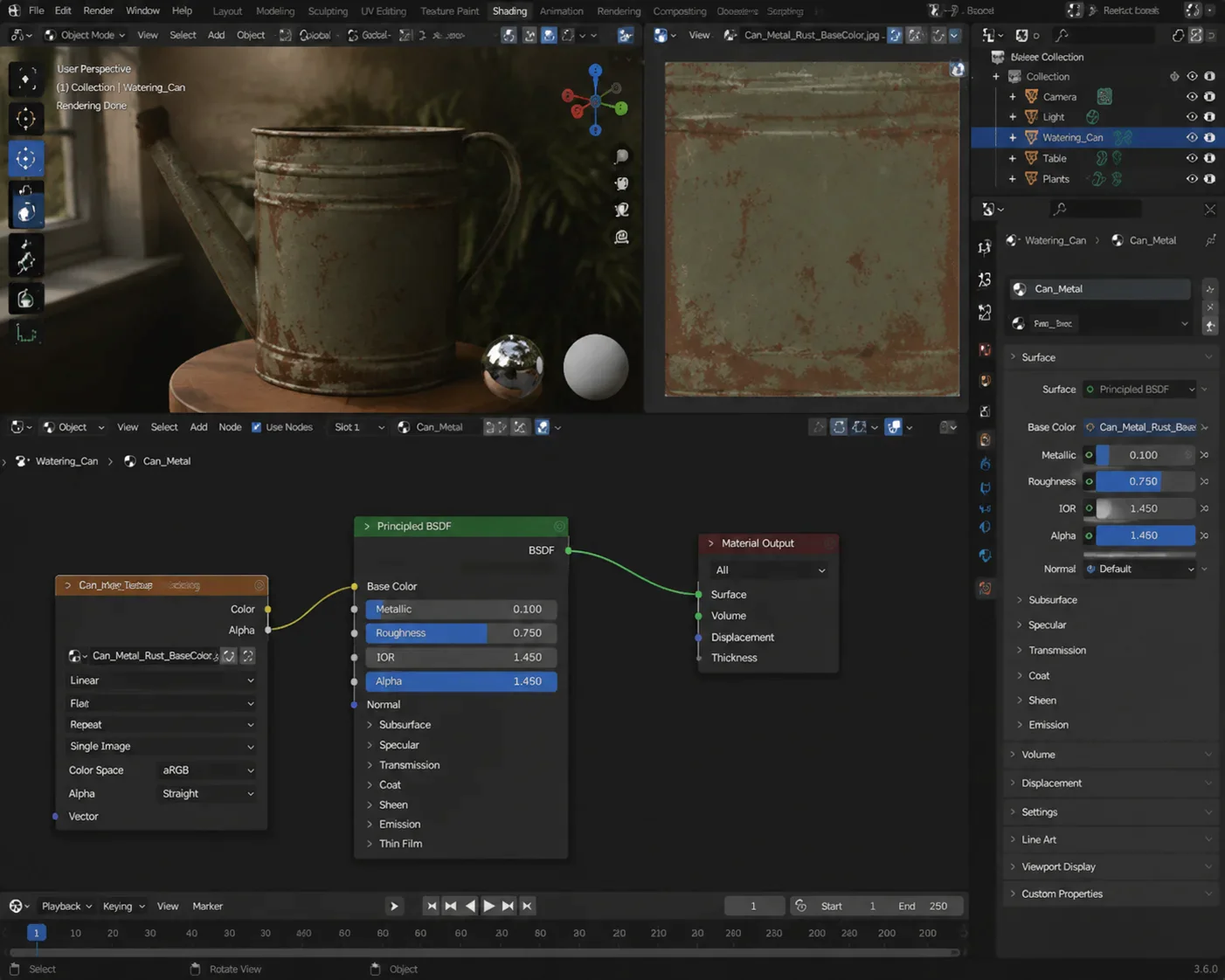Click the End frame field showing 250

coord(927,906)
